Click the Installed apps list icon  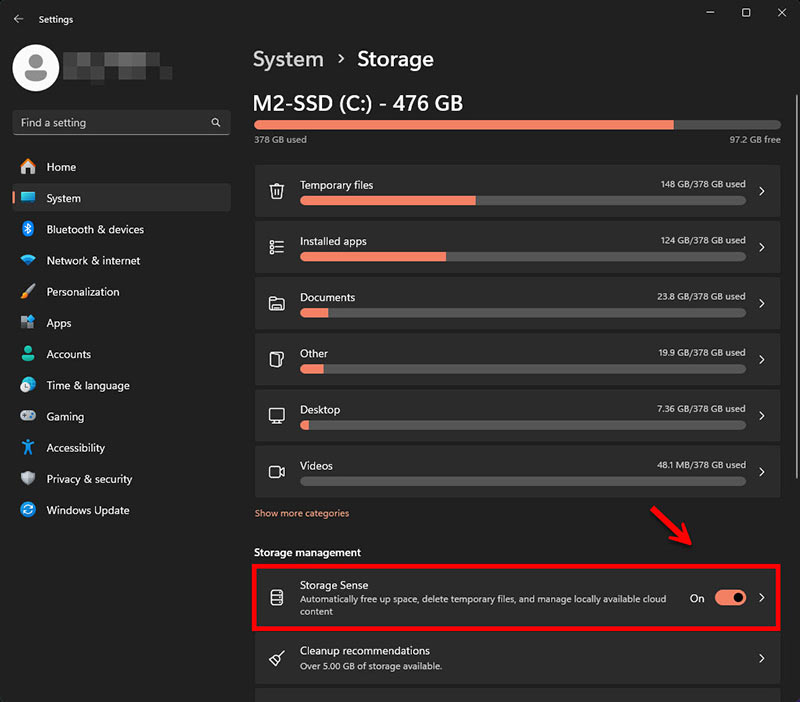pyautogui.click(x=277, y=247)
